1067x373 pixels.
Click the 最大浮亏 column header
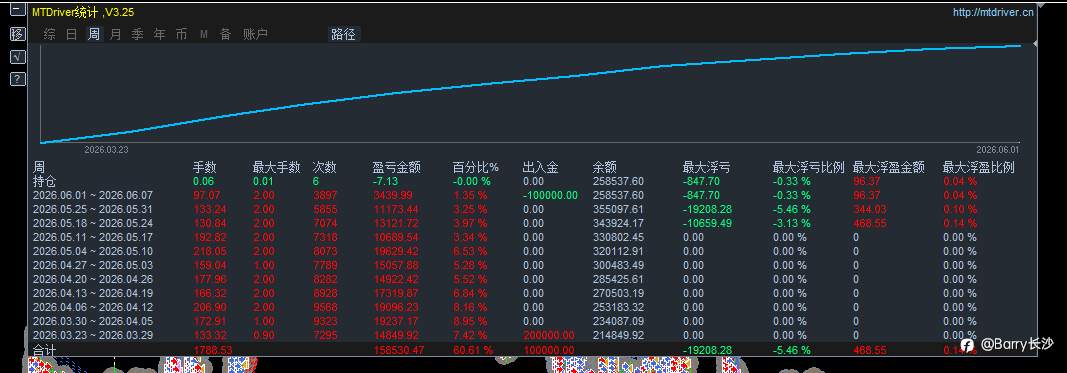[x=706, y=167]
